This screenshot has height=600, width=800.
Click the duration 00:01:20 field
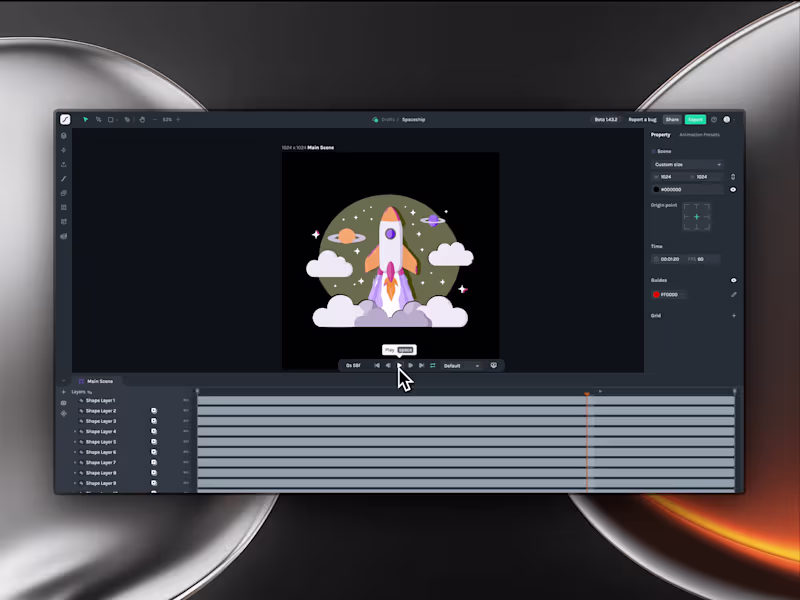pyautogui.click(x=668, y=259)
